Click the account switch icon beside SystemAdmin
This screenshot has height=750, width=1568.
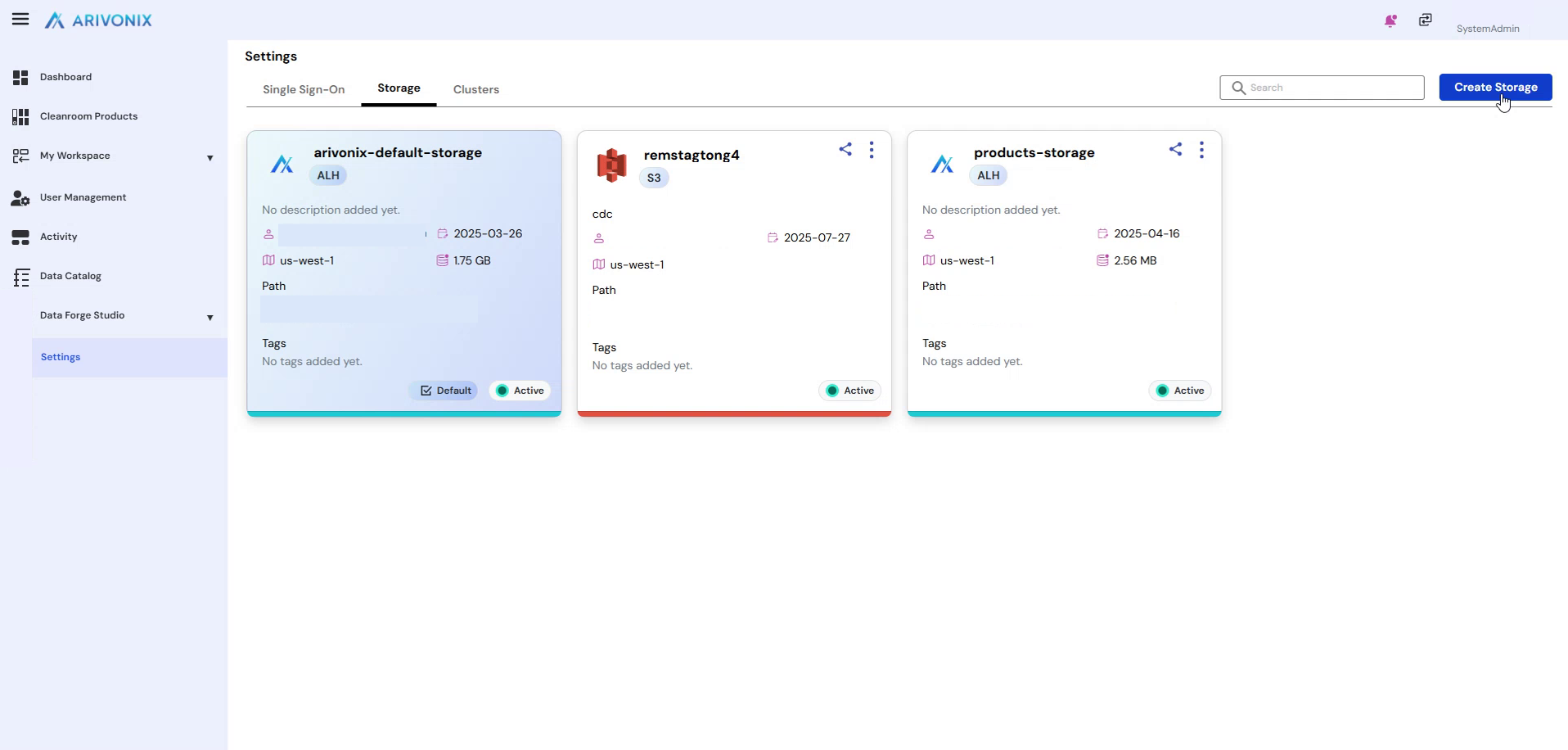click(1425, 20)
